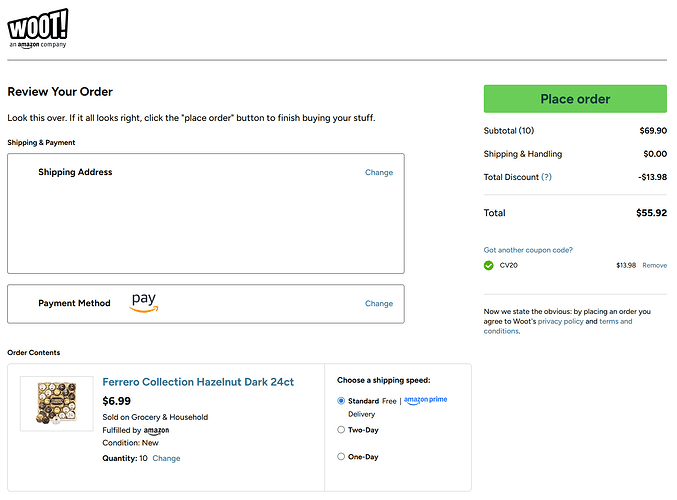This screenshot has width=677, height=500.
Task: Click the Fulfilled by Amazon logo
Action: (x=156, y=430)
